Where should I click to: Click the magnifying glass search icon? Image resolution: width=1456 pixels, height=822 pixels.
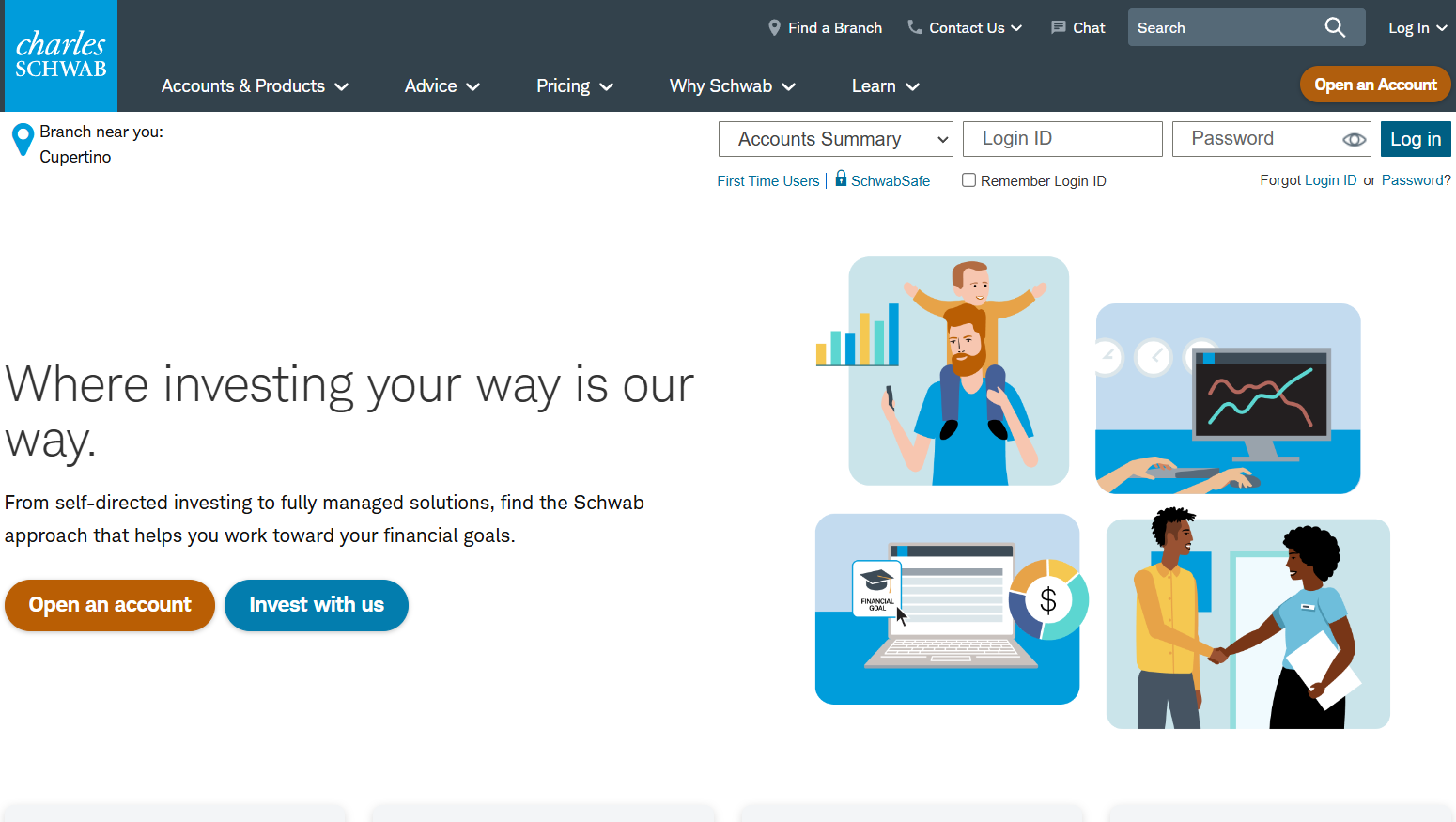click(1335, 27)
